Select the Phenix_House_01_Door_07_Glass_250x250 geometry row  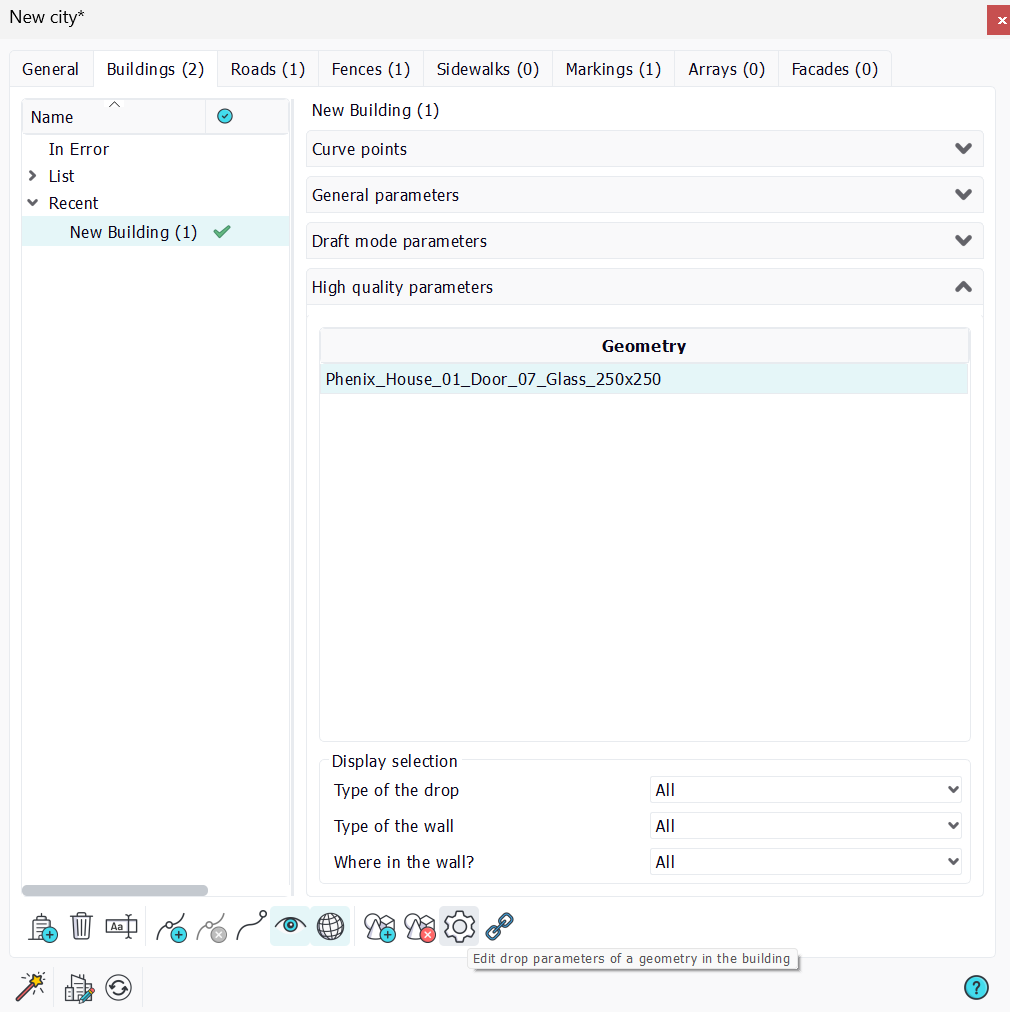(644, 379)
